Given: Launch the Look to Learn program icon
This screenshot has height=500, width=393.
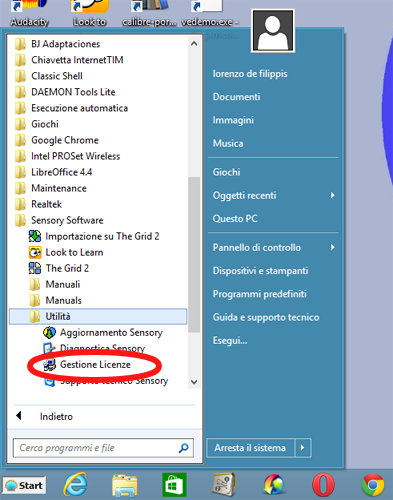Looking at the screenshot, I should pyautogui.click(x=35, y=252).
